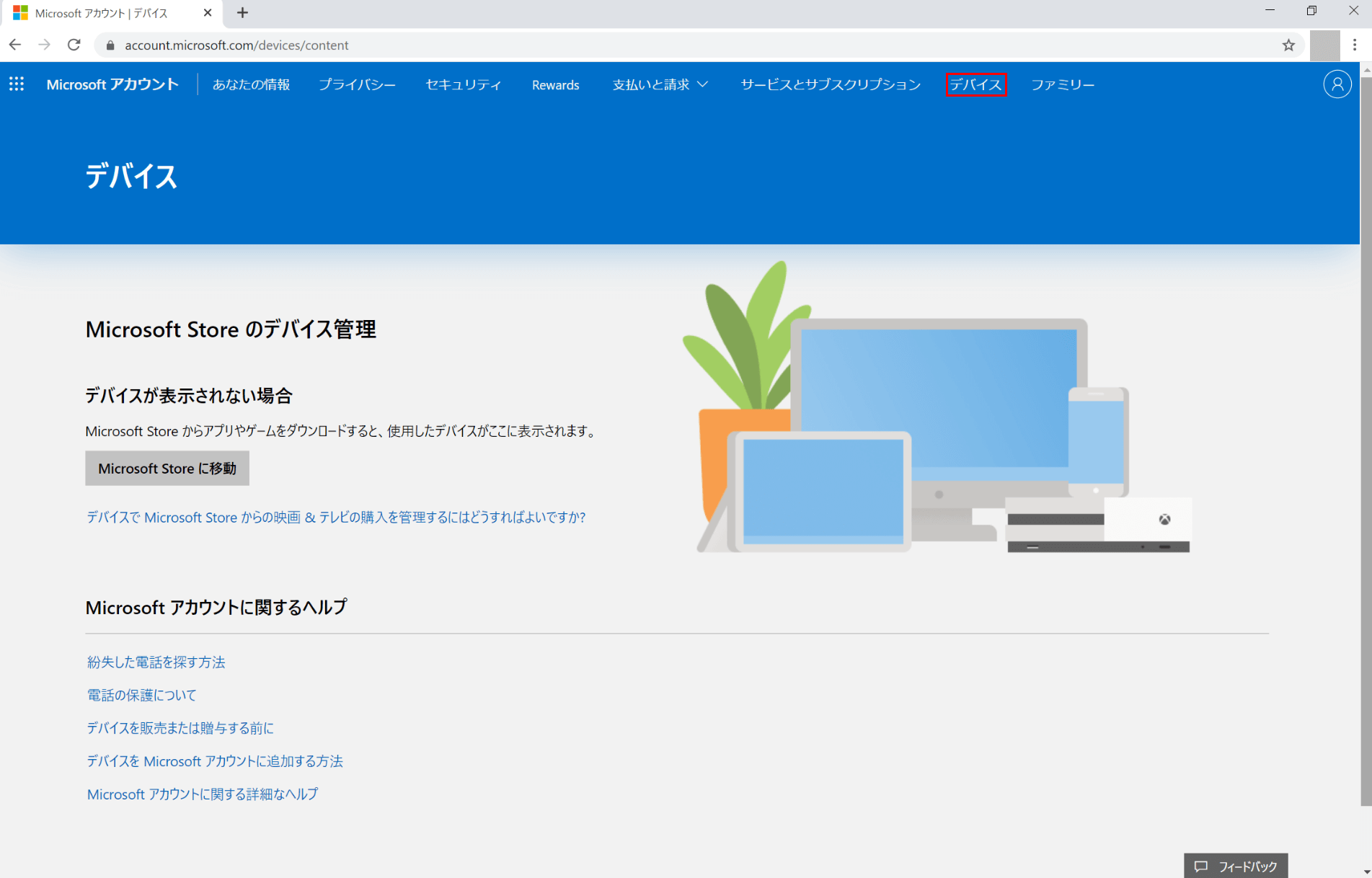Open a new browser tab with plus icon
The width and height of the screenshot is (1372, 878).
pyautogui.click(x=242, y=13)
